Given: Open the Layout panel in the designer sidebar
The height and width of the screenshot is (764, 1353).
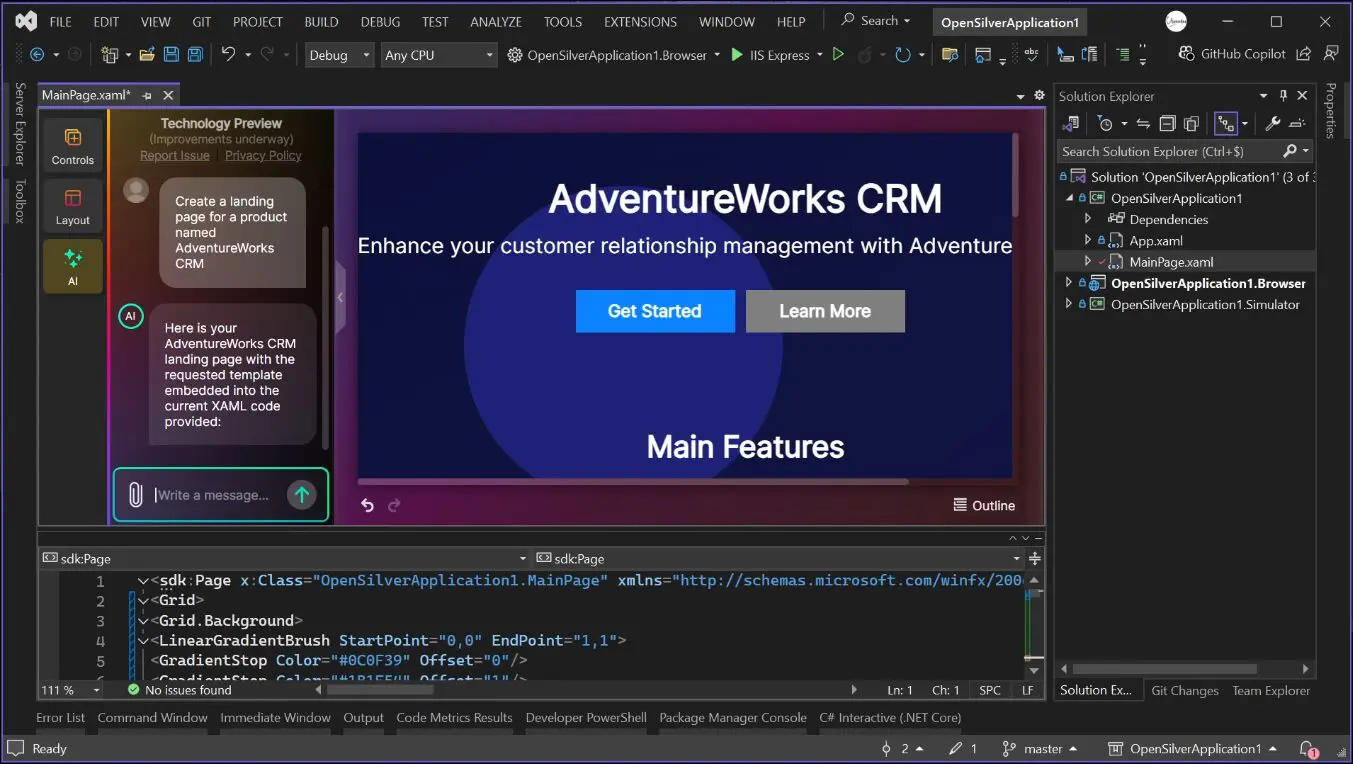Looking at the screenshot, I should pos(73,207).
